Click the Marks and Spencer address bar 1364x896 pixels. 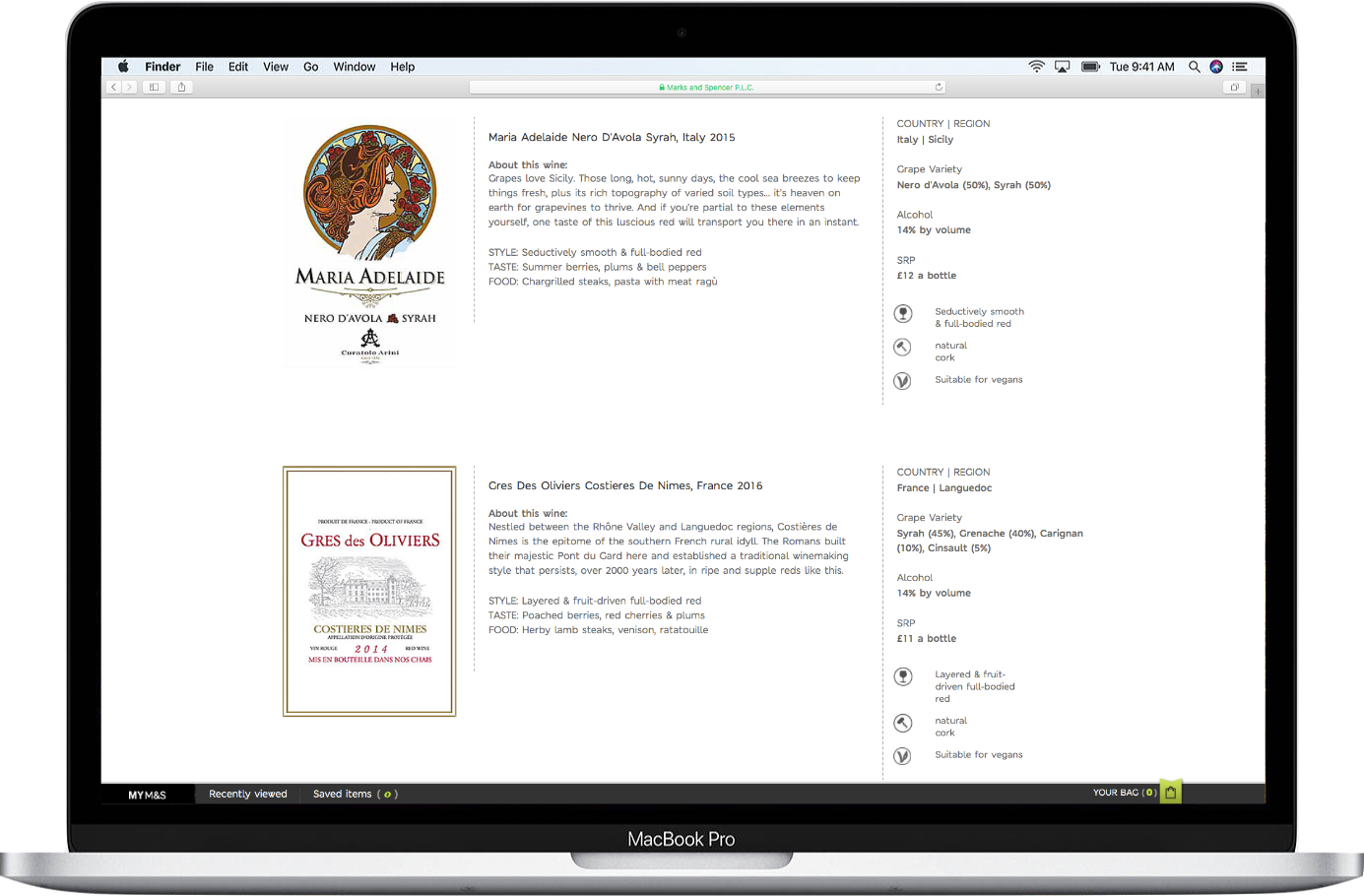coord(708,88)
